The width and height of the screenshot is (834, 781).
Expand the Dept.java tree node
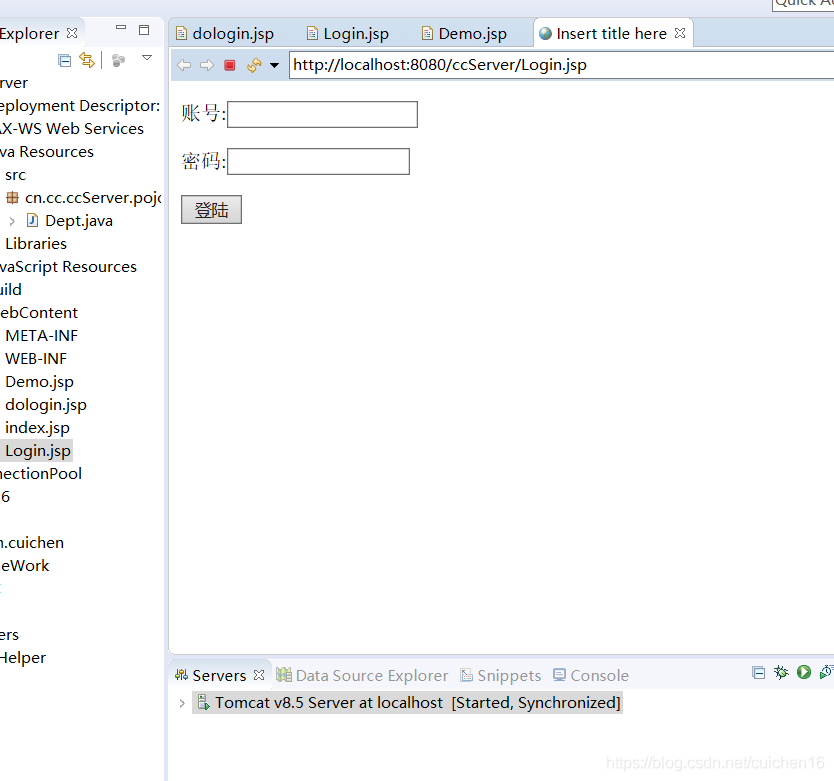12,221
